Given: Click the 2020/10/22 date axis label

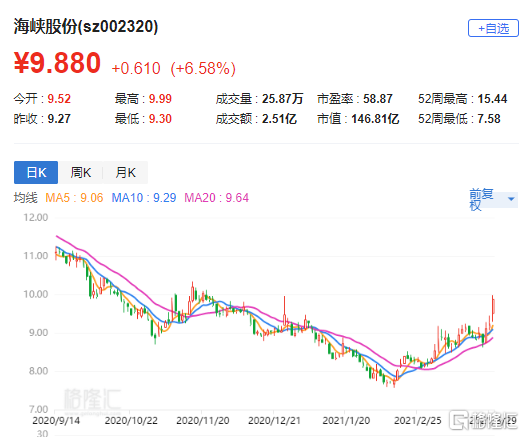Looking at the screenshot, I should [x=131, y=421].
